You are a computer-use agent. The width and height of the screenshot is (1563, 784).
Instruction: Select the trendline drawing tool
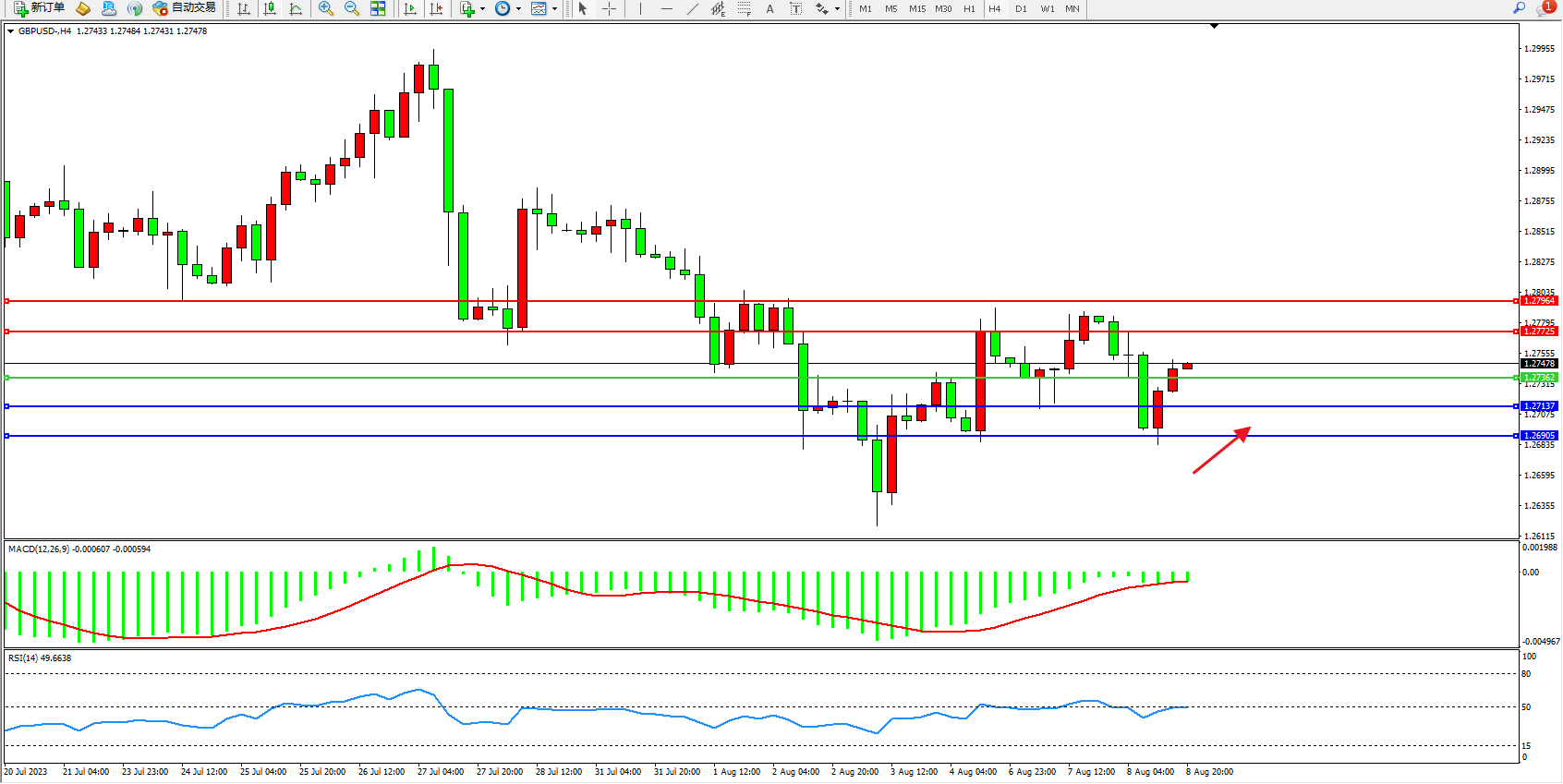[x=692, y=8]
